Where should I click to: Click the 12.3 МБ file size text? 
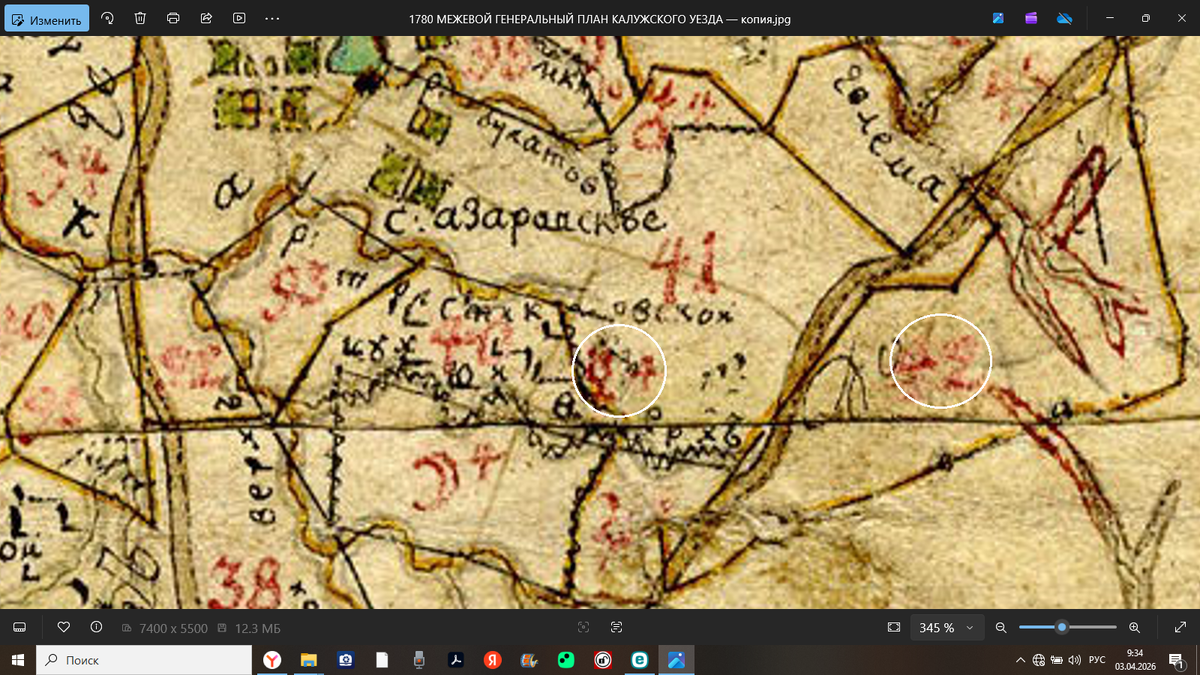pyautogui.click(x=257, y=628)
